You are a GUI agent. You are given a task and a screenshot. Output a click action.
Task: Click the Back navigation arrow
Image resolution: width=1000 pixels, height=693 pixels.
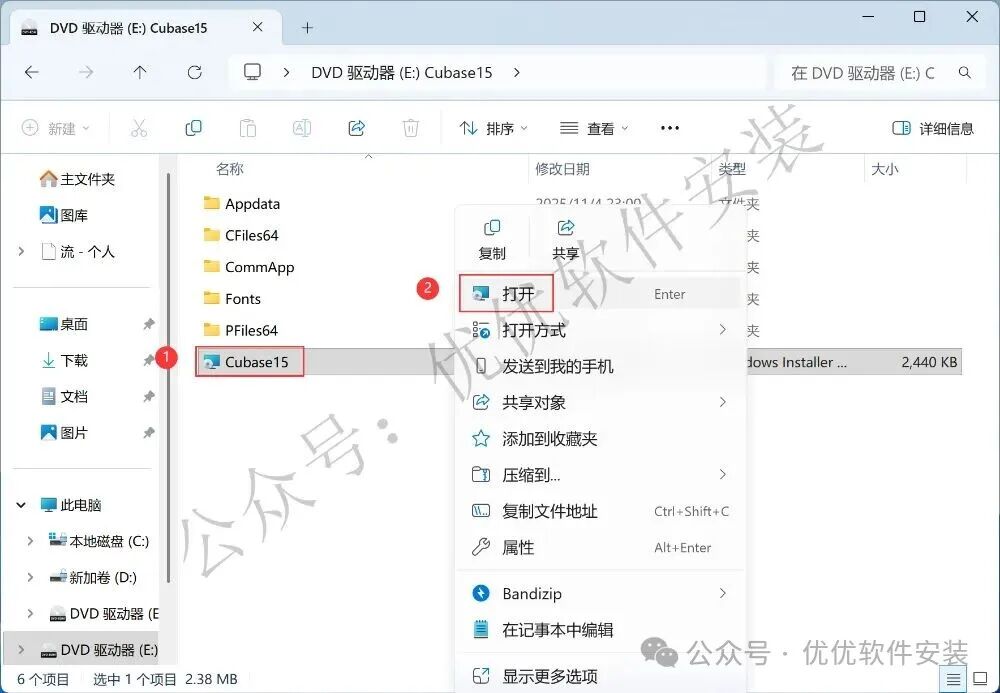click(x=31, y=73)
